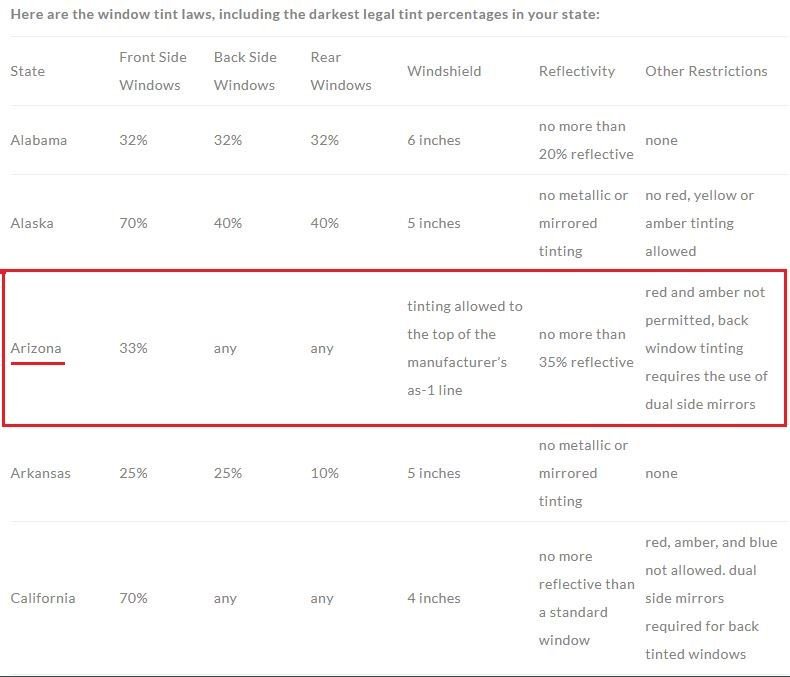The image size is (790, 677).
Task: Click the Windshield column header
Action: pos(444,71)
